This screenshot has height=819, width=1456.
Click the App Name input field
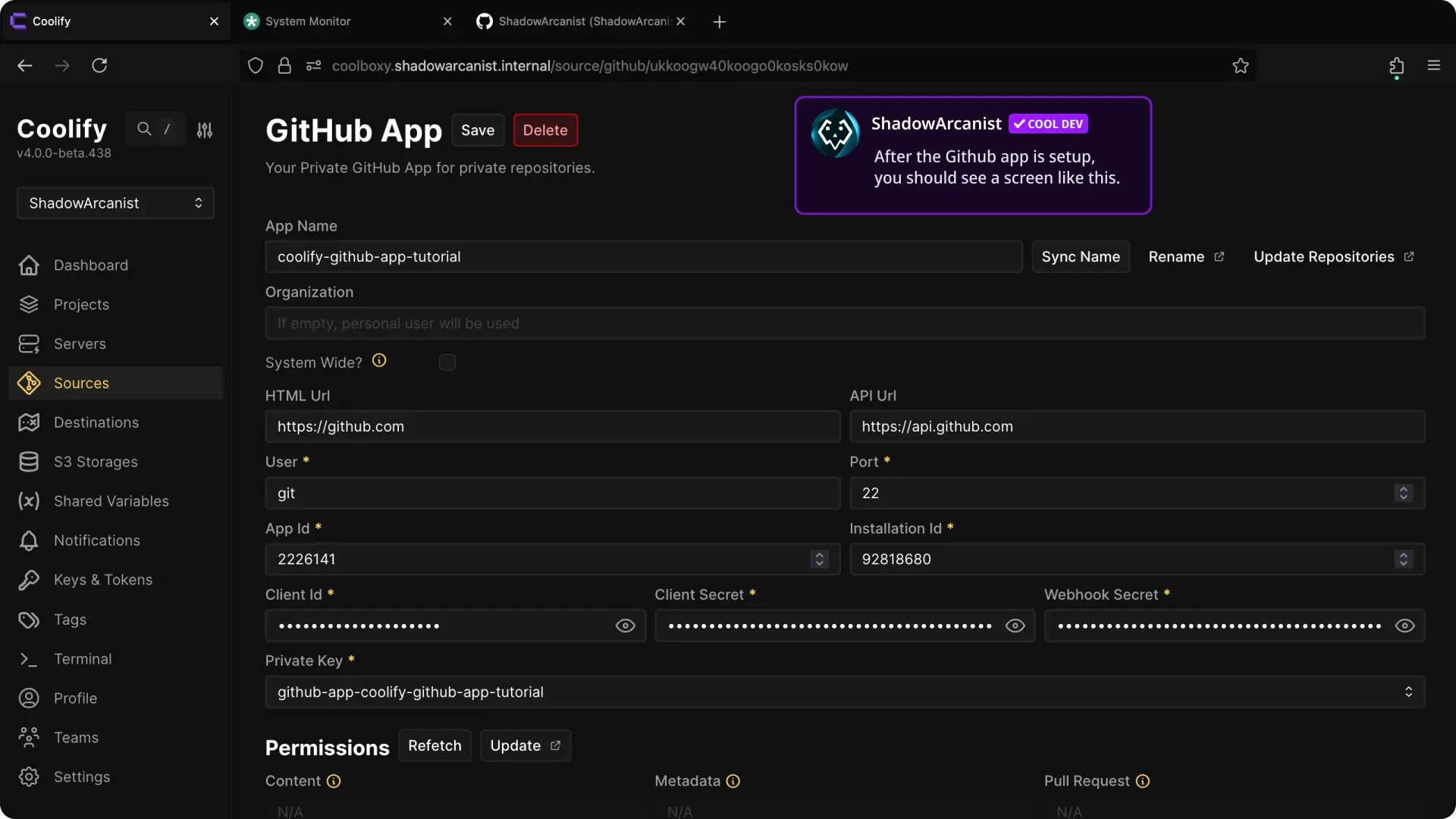coord(643,257)
